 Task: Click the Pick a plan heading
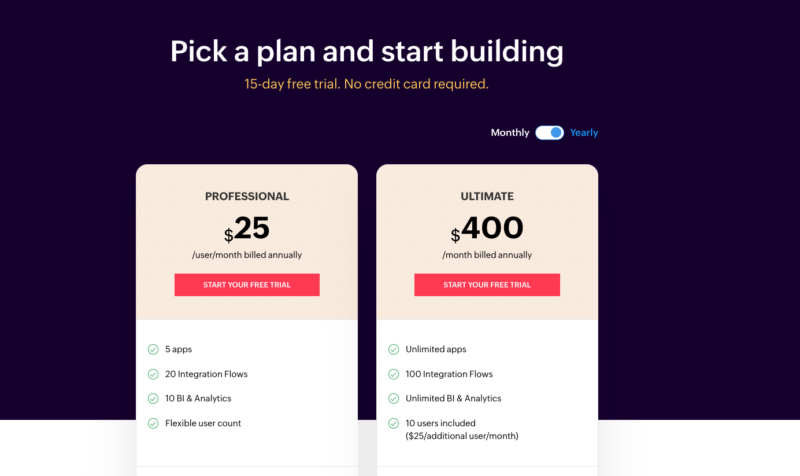tap(366, 51)
